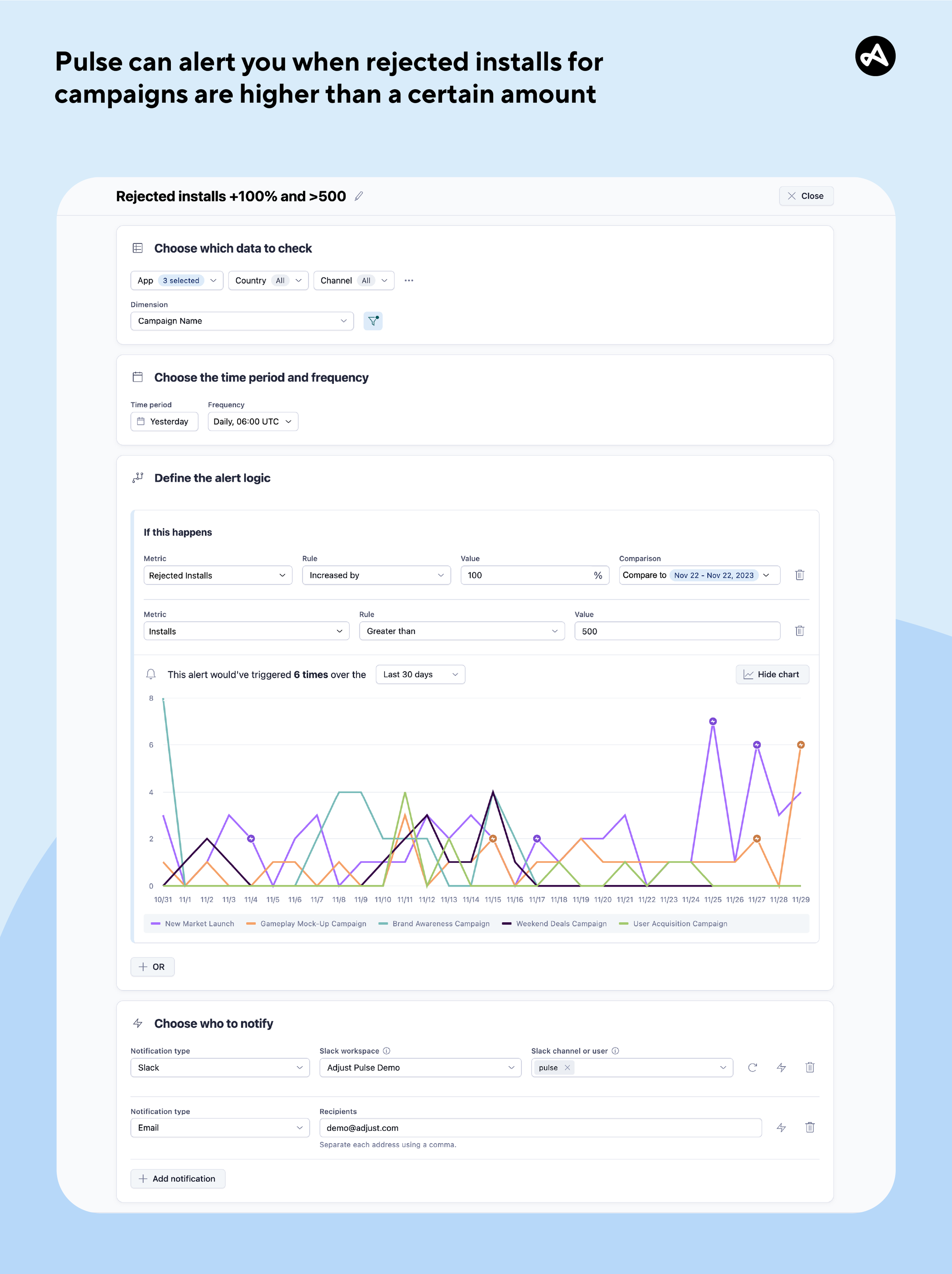Viewport: 952px width, 1274px height.
Task: Open the Adjust Pulse Demo workspace dropdown
Action: tap(420, 1068)
